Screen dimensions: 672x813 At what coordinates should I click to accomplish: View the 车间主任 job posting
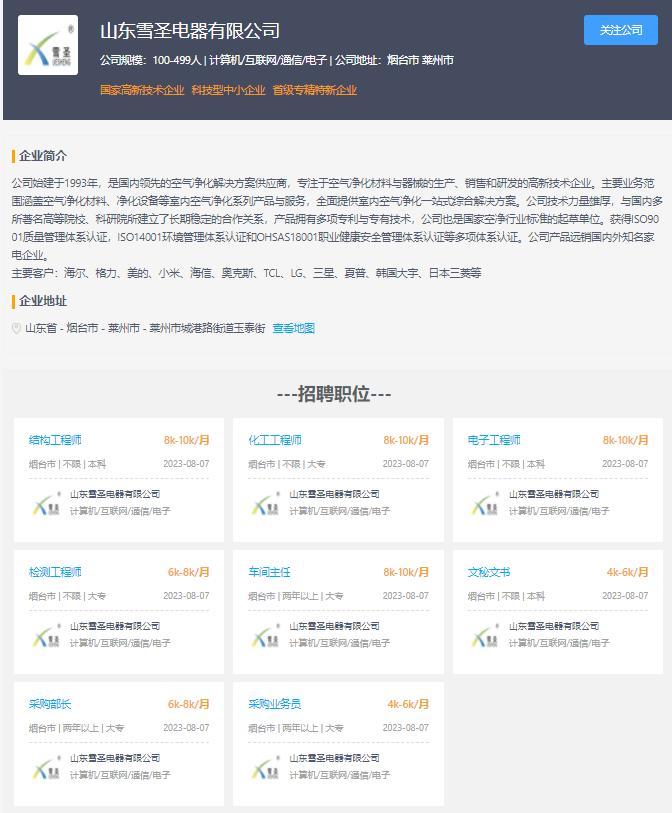[269, 572]
